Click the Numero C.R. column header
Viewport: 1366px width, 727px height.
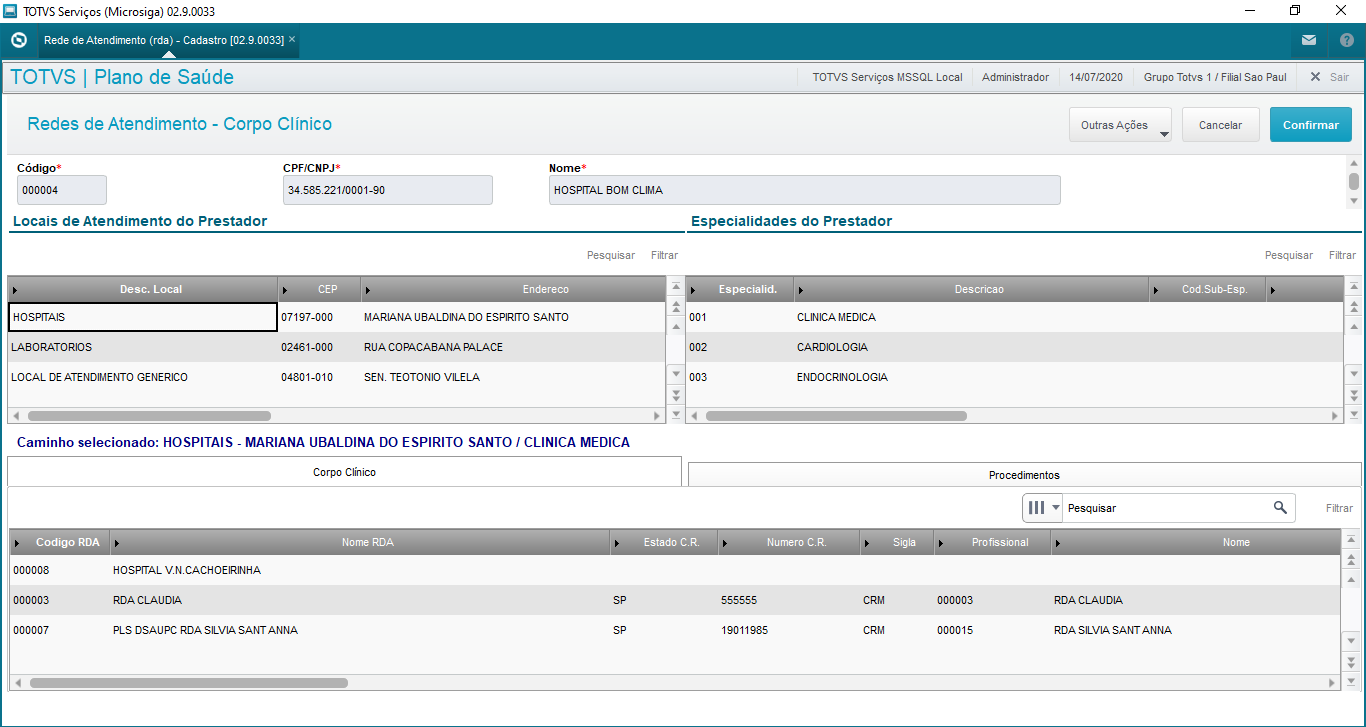(x=788, y=542)
